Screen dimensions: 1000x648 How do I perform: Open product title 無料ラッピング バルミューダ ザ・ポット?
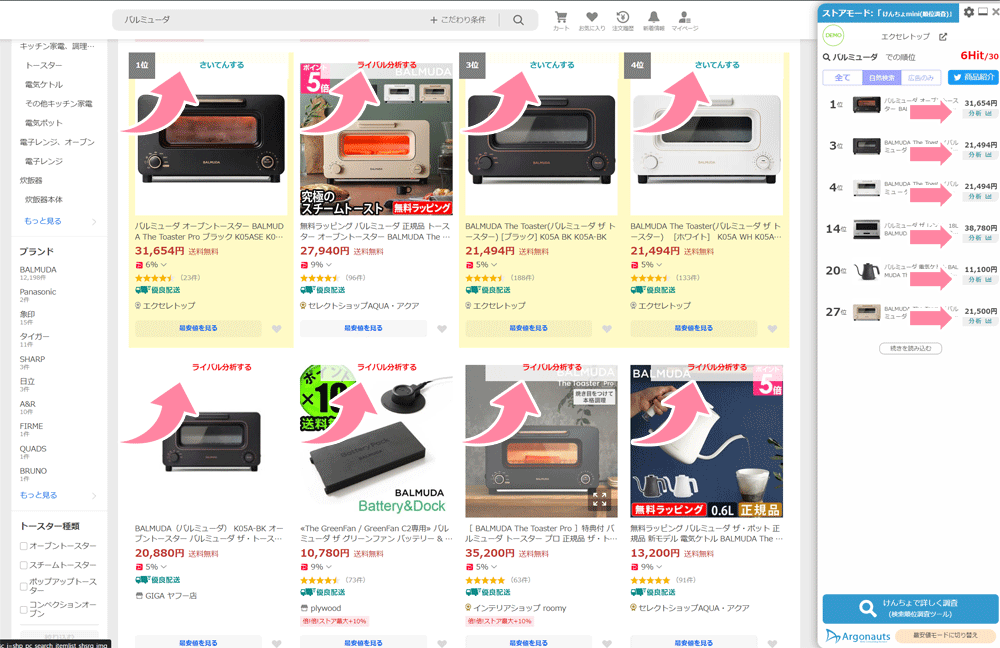706,534
